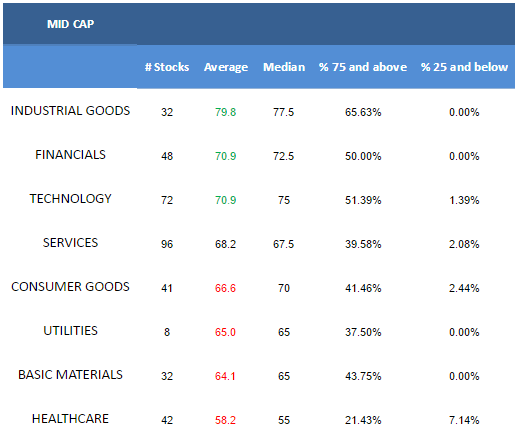This screenshot has width=516, height=435.
Task: Click the 96 stocks count for Services
Action: point(167,244)
